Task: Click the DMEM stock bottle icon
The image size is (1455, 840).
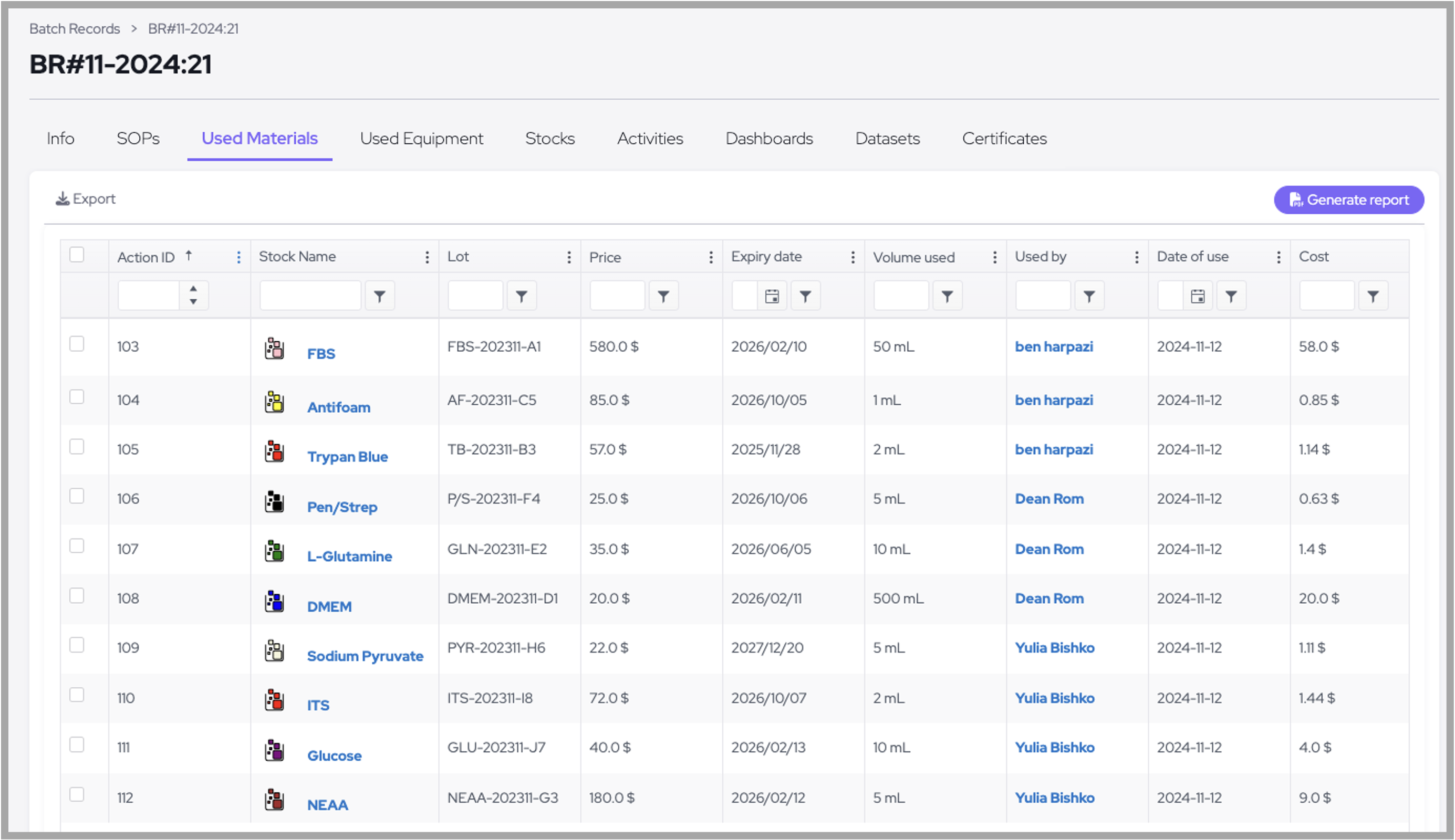Action: pos(274,601)
